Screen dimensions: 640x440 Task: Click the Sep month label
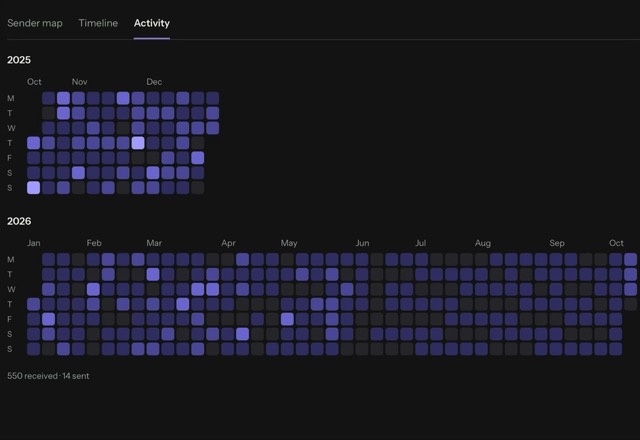pos(557,243)
